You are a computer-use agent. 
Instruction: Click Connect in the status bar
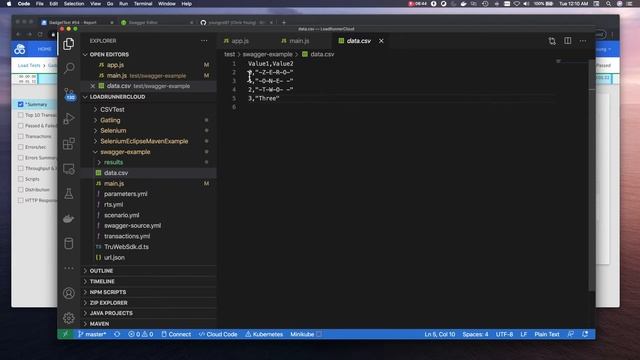(x=176, y=334)
